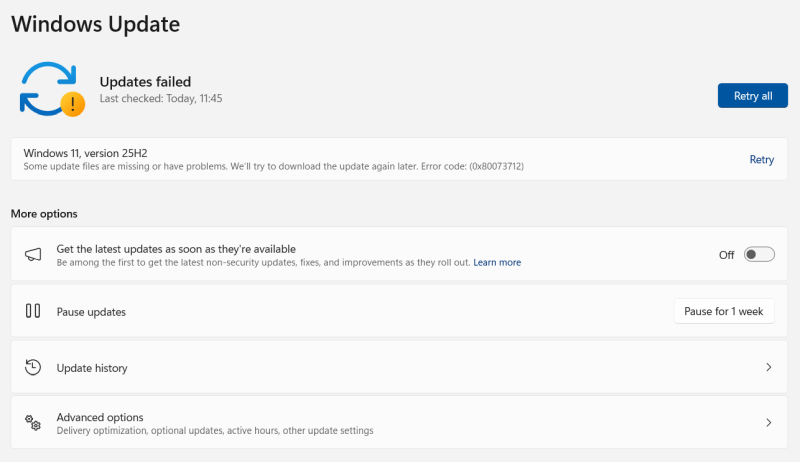
Task: Expand Advanced options chevron arrow
Action: click(x=768, y=423)
